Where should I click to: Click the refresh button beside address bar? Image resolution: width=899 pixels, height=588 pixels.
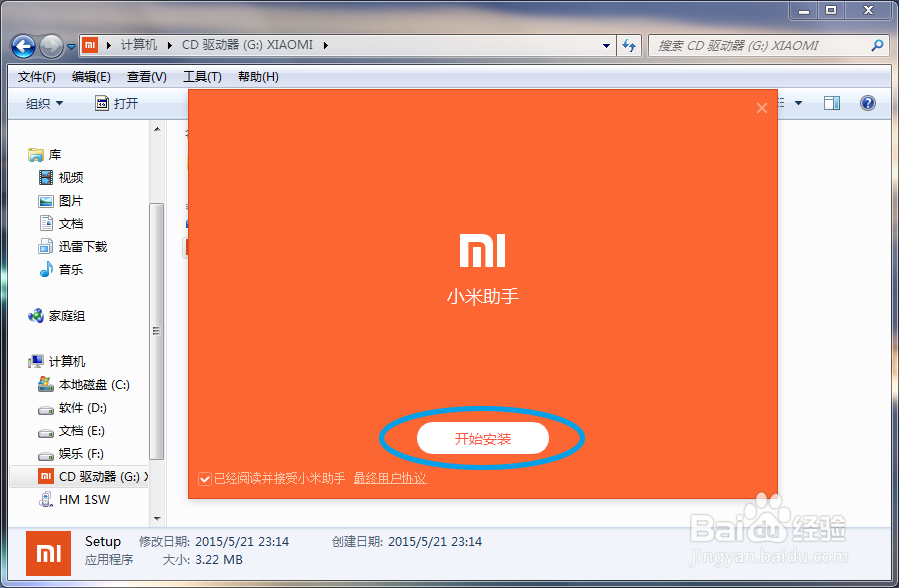630,46
